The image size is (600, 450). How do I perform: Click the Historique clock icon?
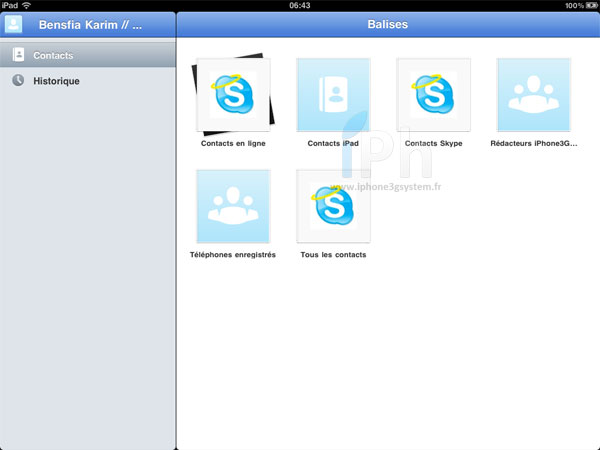point(18,81)
